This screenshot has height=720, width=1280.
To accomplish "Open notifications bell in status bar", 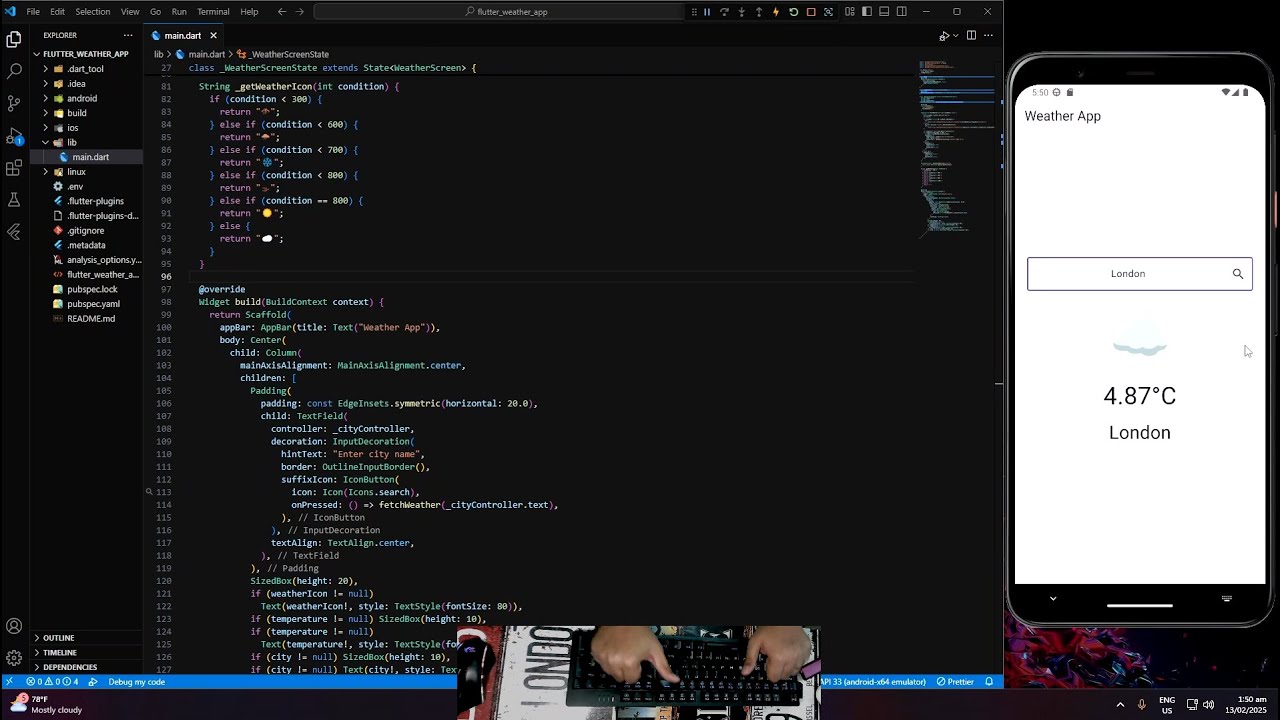I will tap(990, 682).
